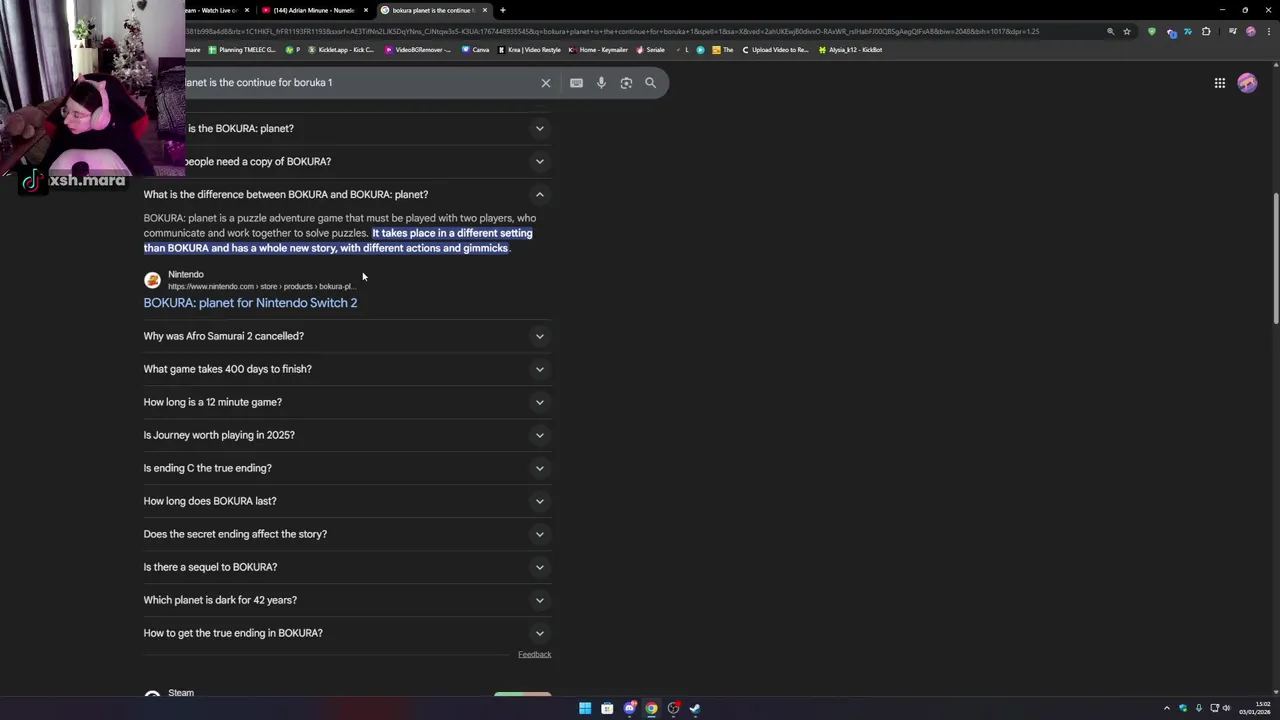This screenshot has width=1280, height=720.
Task: Open the Google account profile avatar
Action: point(1247,83)
